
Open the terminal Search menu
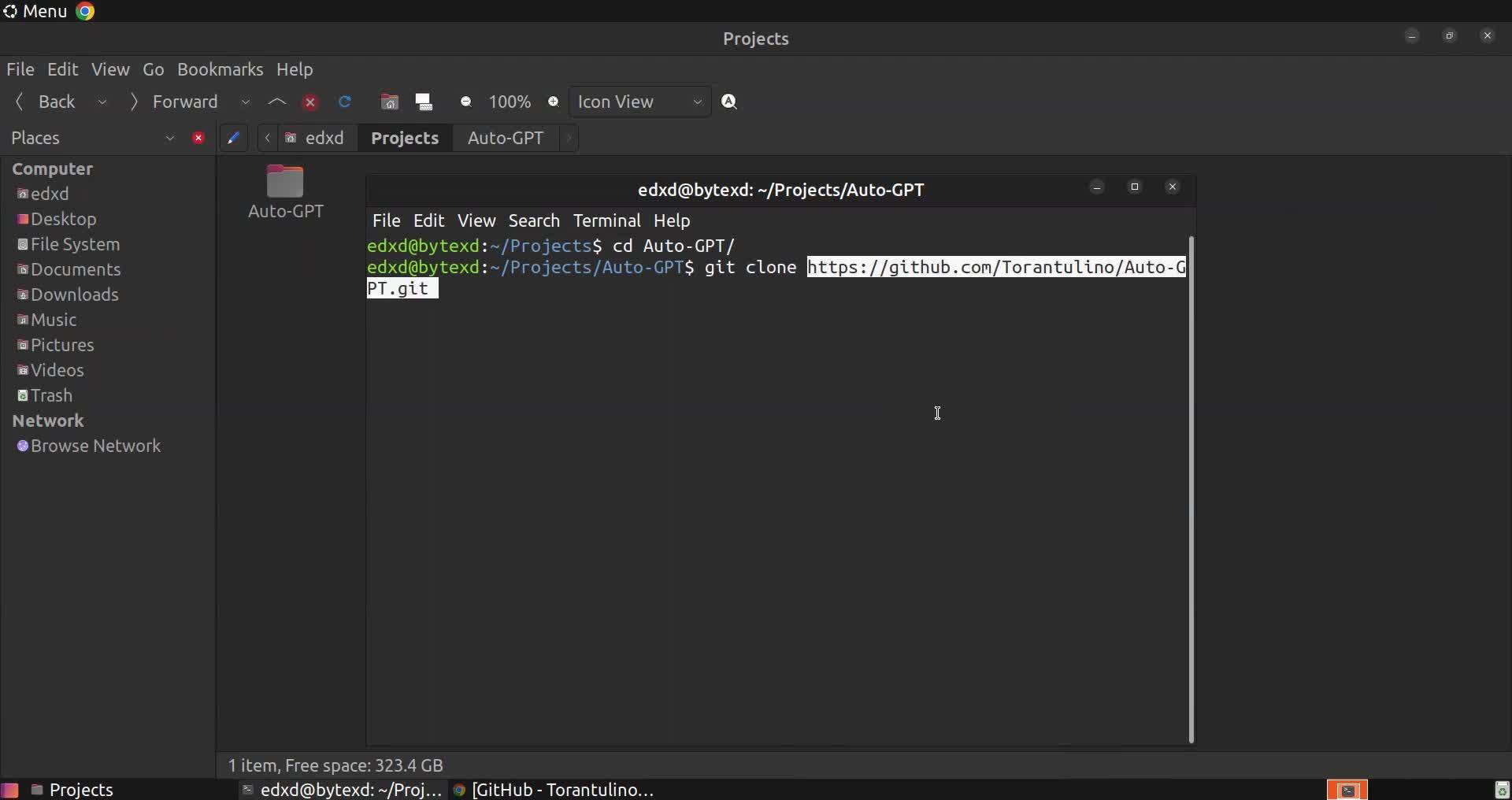tap(534, 220)
